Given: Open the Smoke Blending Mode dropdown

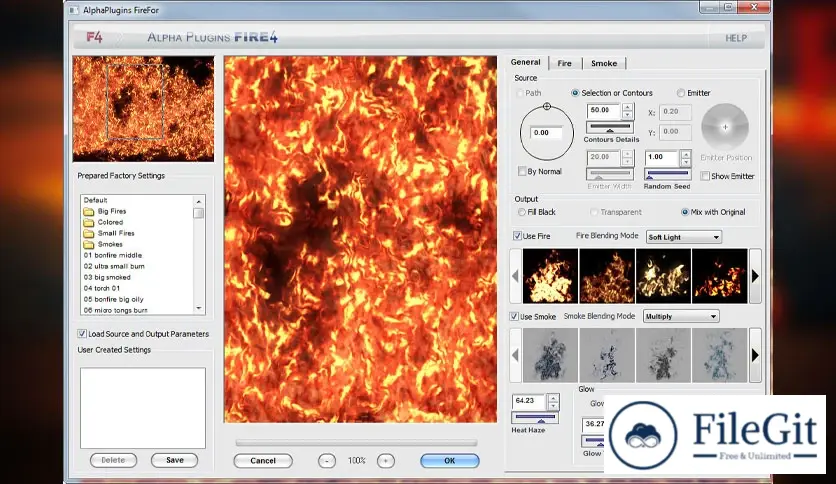Looking at the screenshot, I should click(x=681, y=317).
